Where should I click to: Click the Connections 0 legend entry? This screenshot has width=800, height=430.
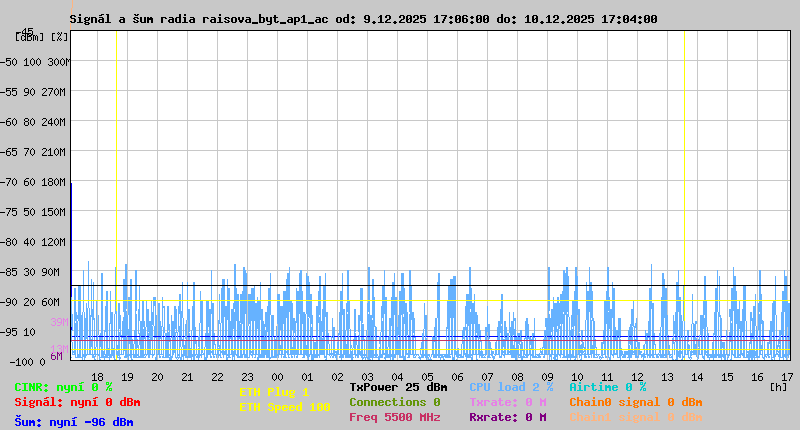[x=394, y=402]
